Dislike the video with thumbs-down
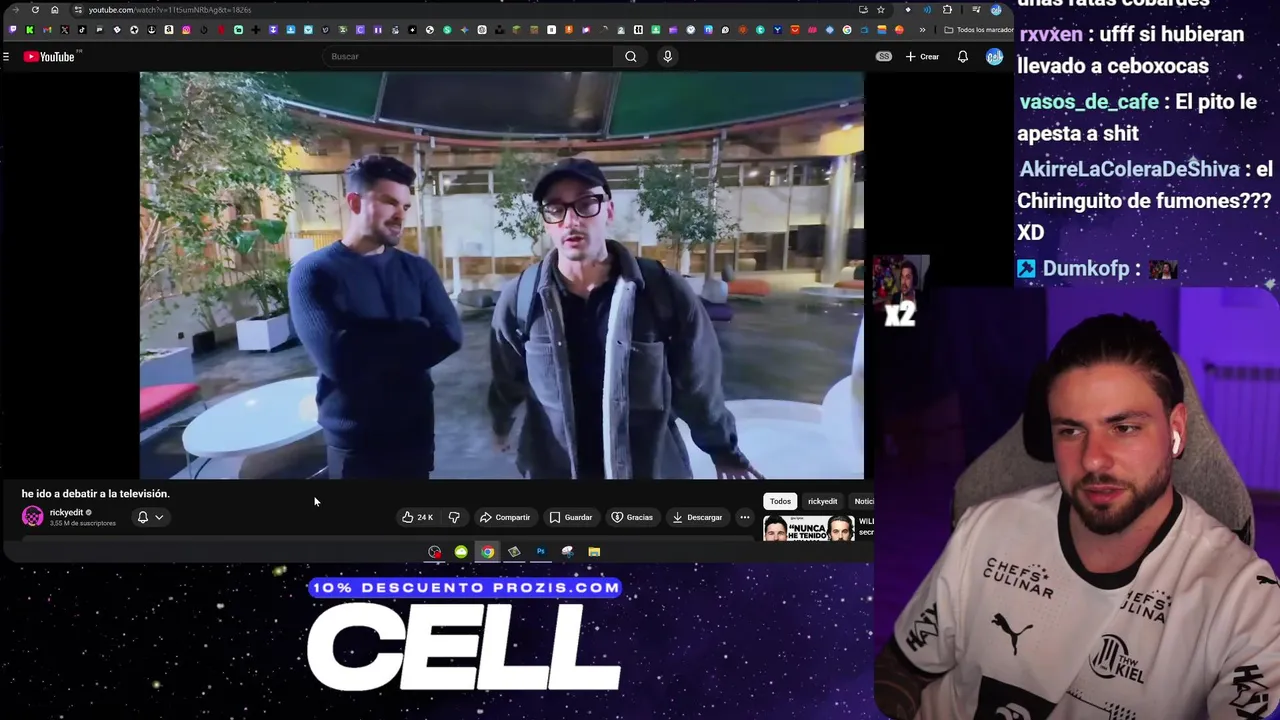This screenshot has width=1280, height=720. pyautogui.click(x=454, y=517)
